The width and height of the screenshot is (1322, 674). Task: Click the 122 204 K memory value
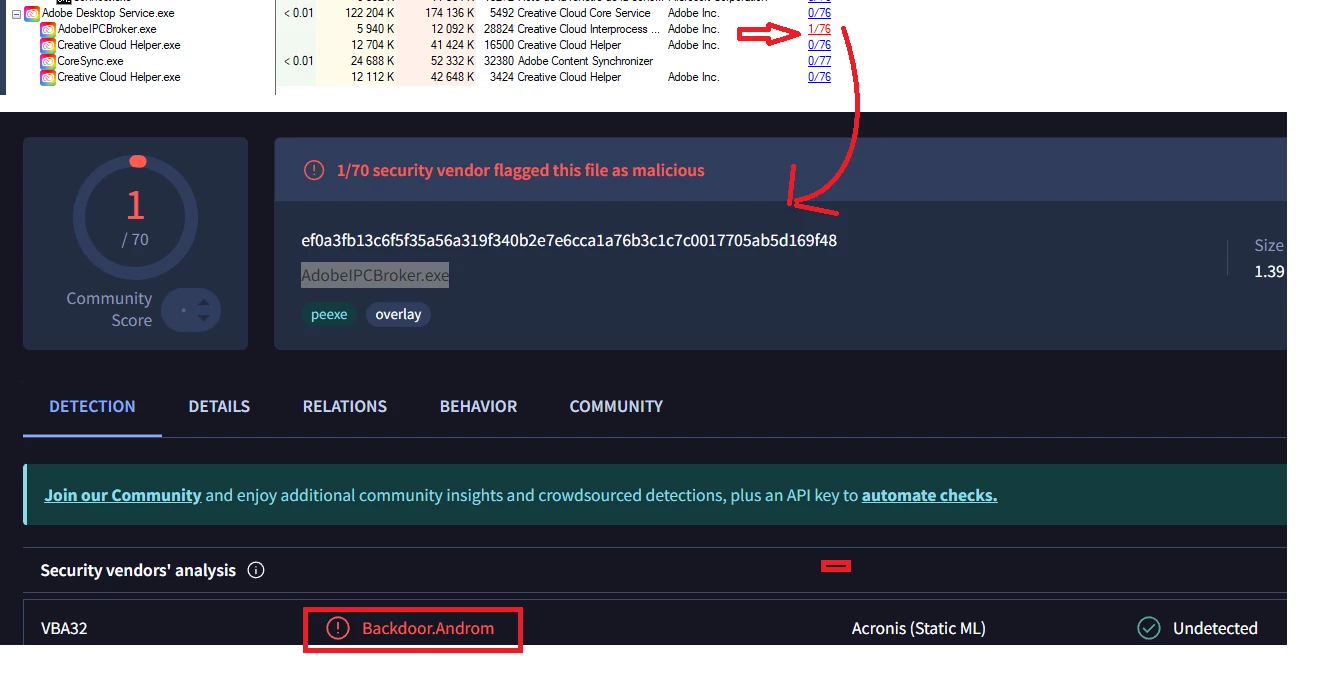pyautogui.click(x=369, y=13)
